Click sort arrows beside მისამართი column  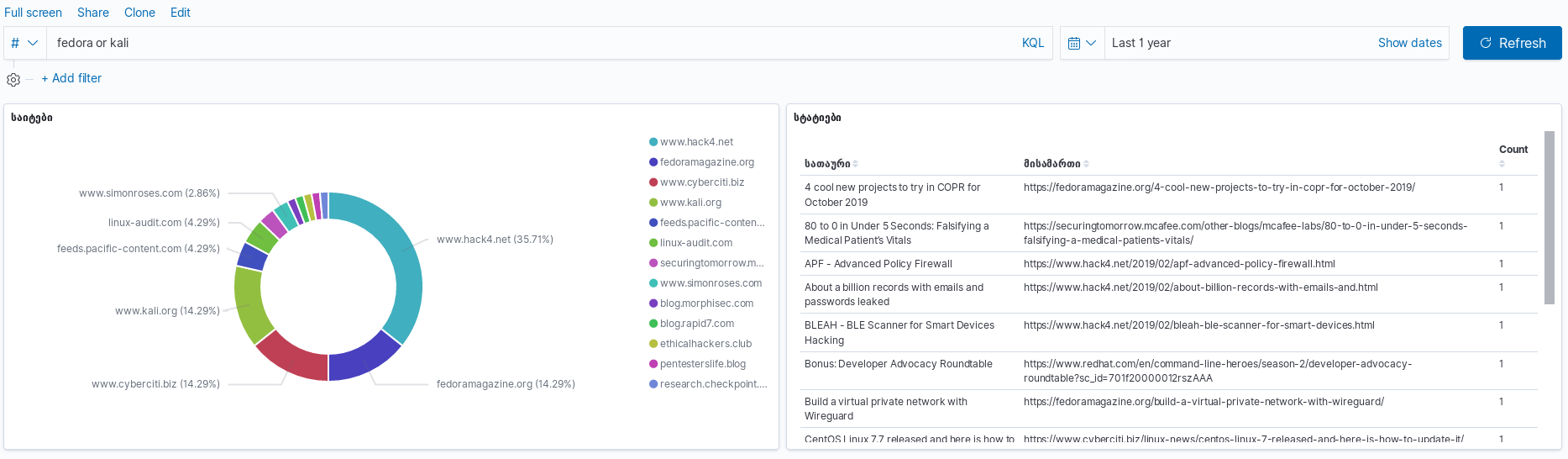1086,164
